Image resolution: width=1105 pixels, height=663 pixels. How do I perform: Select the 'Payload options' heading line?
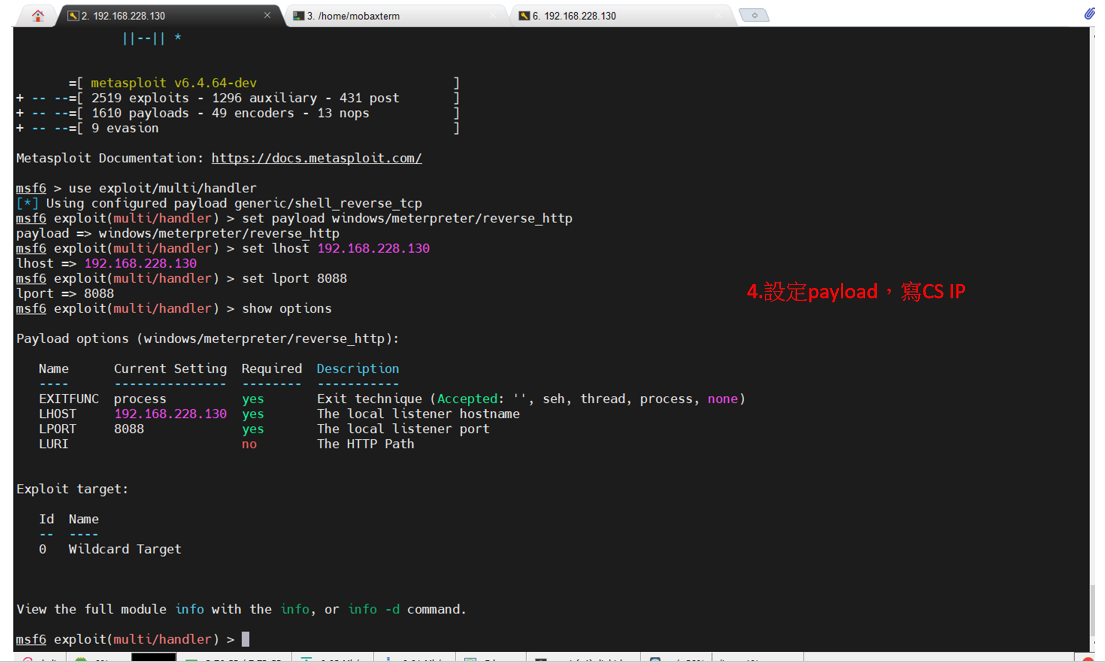click(207, 339)
